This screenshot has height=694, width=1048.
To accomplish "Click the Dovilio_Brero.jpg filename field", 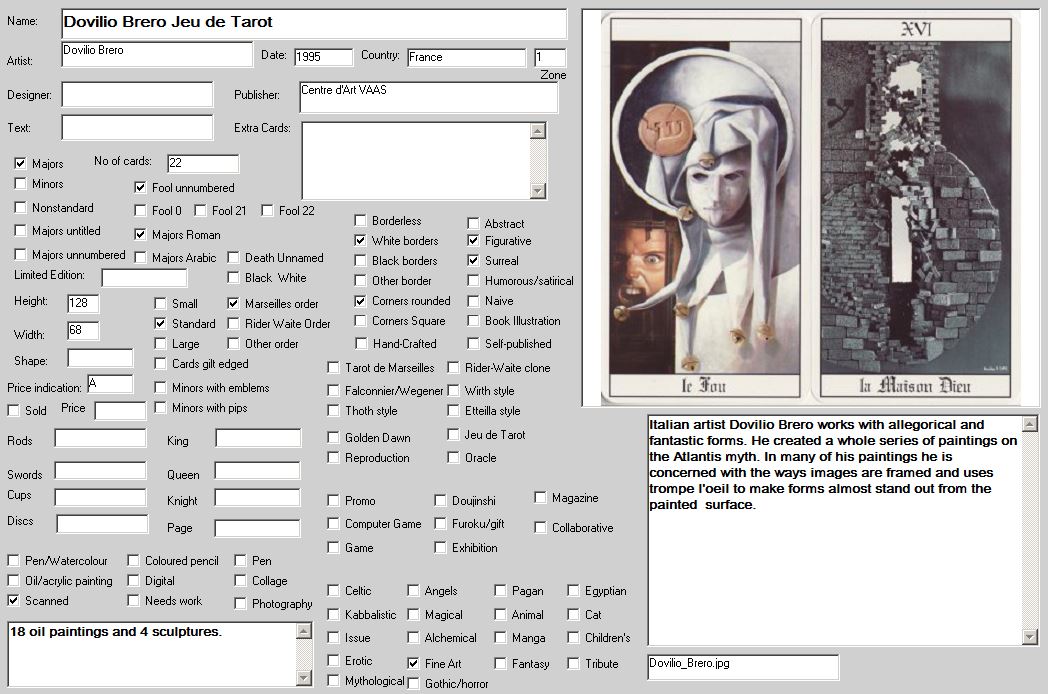I will pyautogui.click(x=742, y=667).
